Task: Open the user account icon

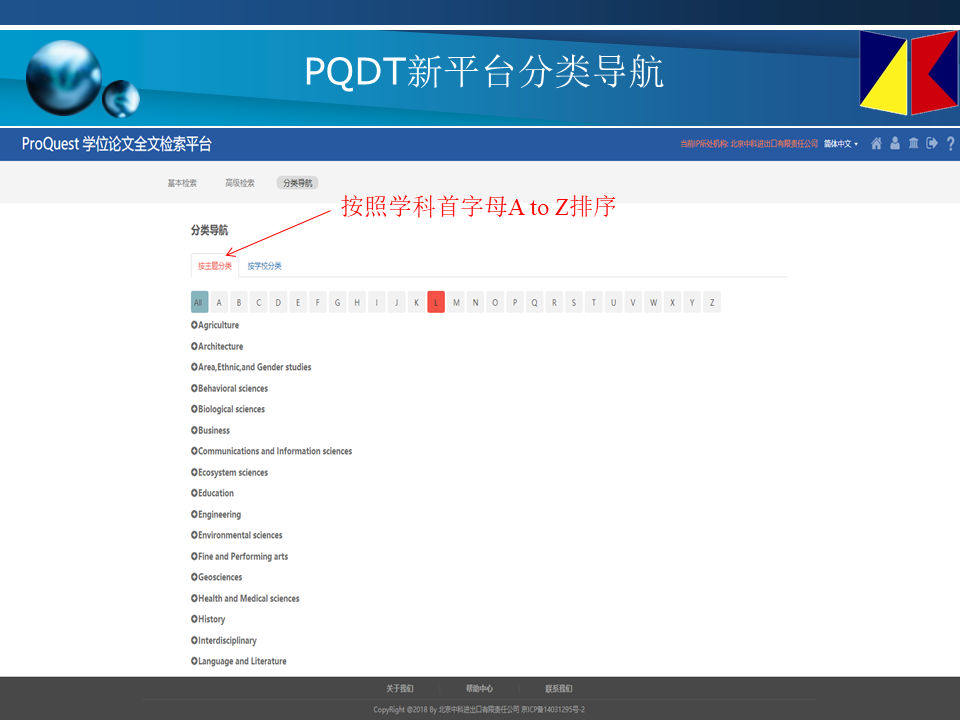Action: (895, 144)
